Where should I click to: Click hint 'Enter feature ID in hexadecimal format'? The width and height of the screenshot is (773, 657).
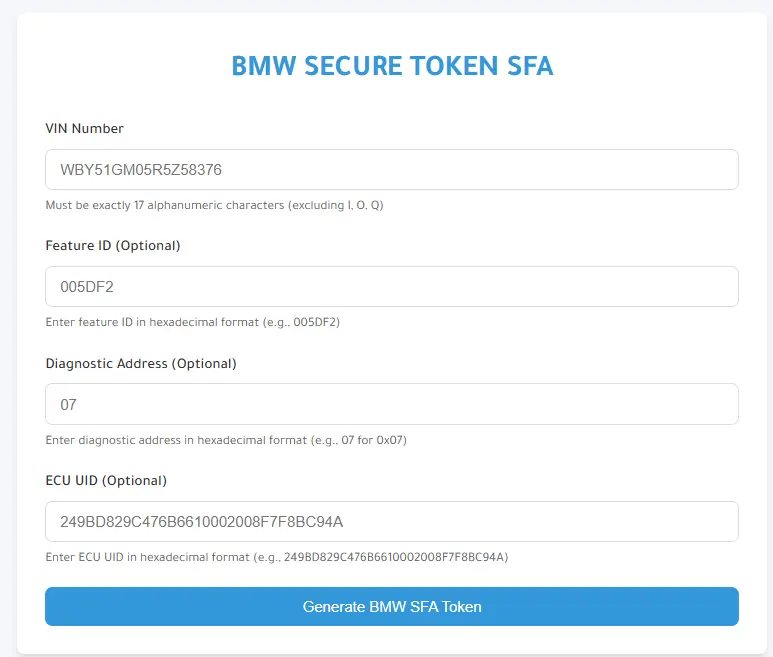pos(193,322)
